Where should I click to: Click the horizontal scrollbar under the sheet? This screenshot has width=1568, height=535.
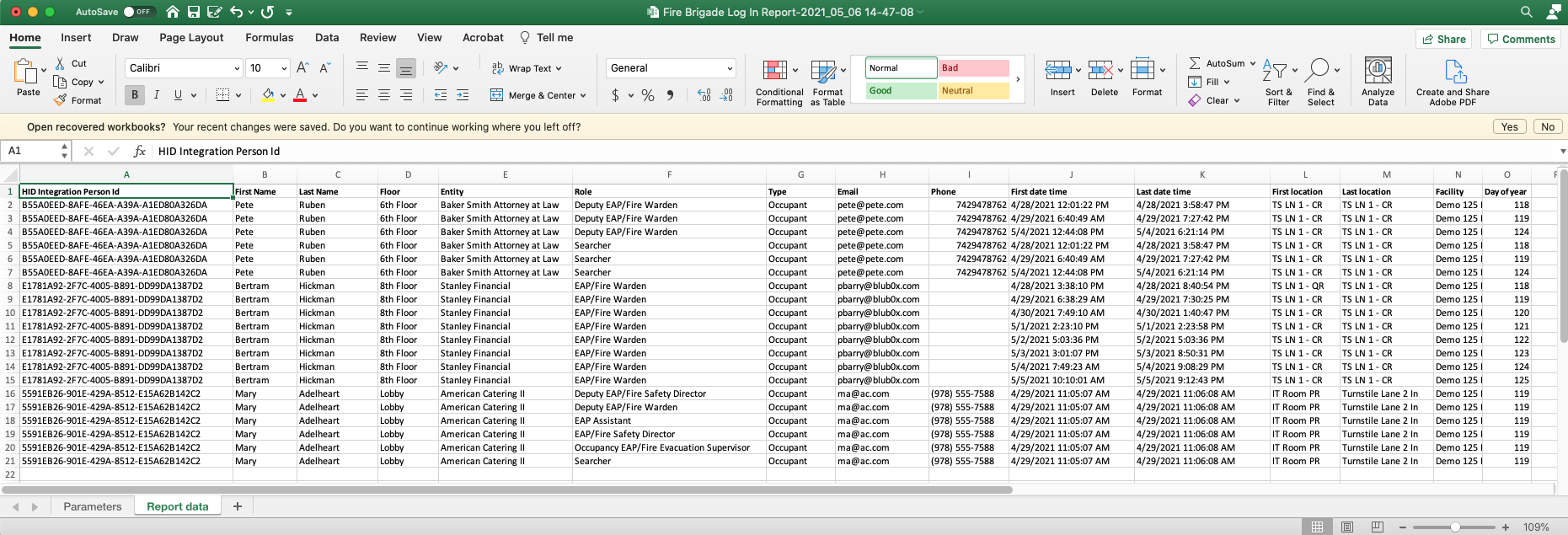click(508, 490)
